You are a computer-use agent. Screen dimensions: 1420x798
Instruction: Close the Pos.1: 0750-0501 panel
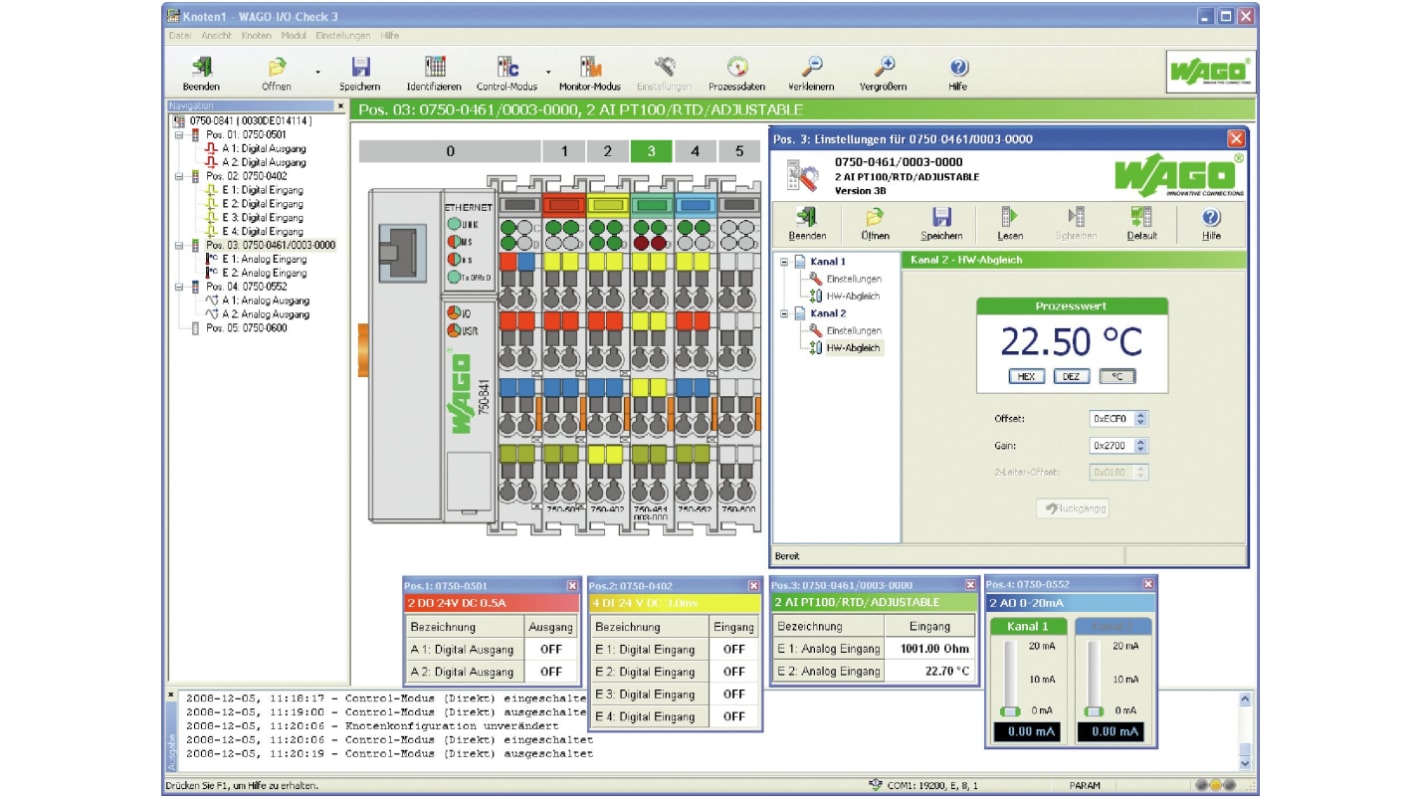point(572,586)
